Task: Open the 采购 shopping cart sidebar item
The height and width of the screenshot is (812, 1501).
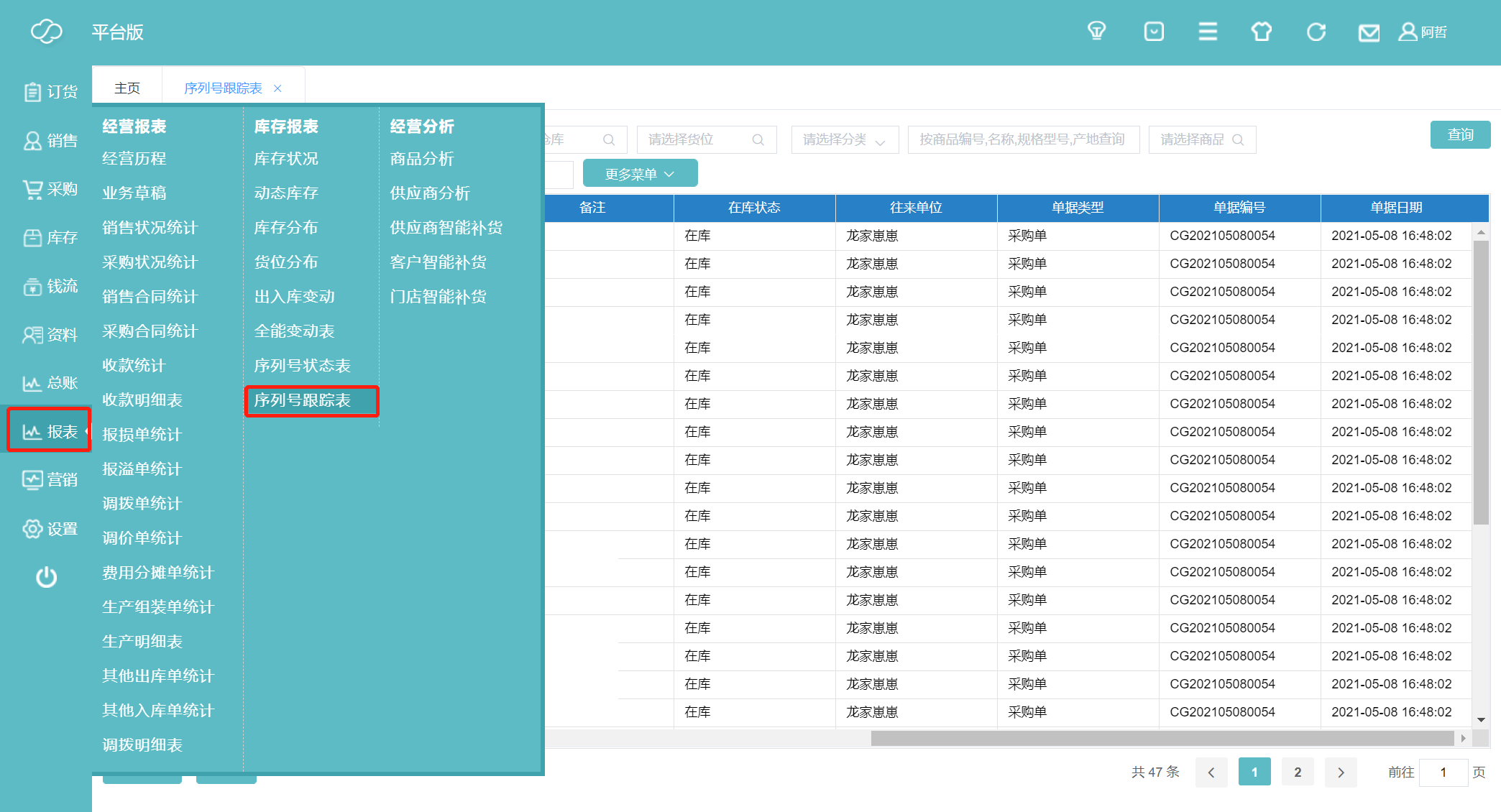Action: point(50,189)
